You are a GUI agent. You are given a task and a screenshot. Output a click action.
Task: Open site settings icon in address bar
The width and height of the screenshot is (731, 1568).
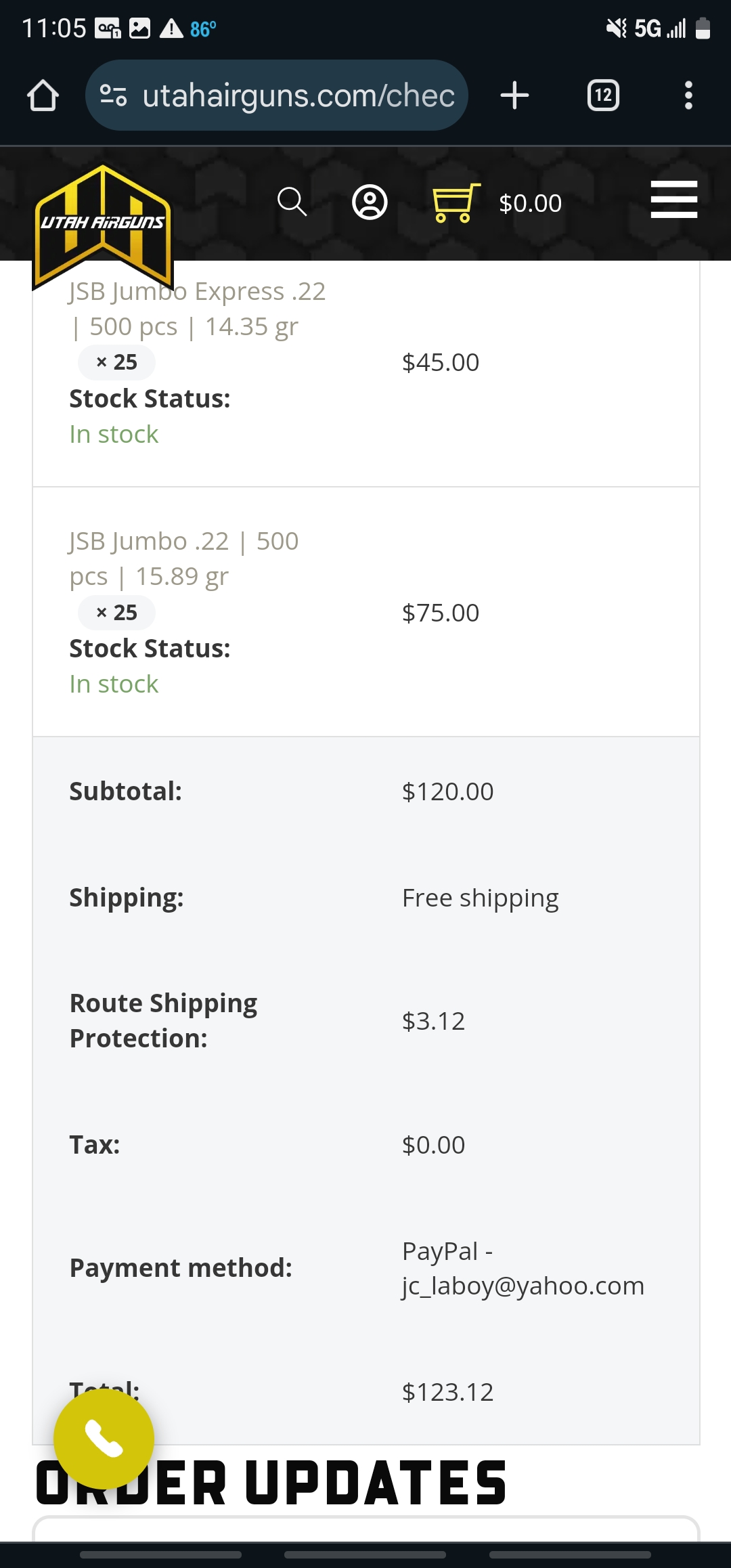coord(113,95)
